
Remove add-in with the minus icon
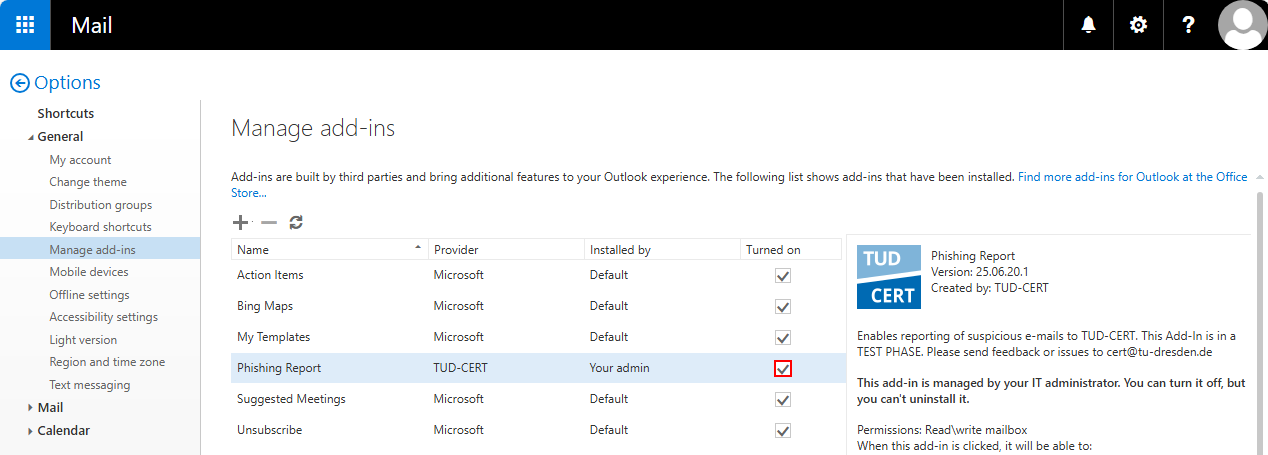[x=268, y=222]
